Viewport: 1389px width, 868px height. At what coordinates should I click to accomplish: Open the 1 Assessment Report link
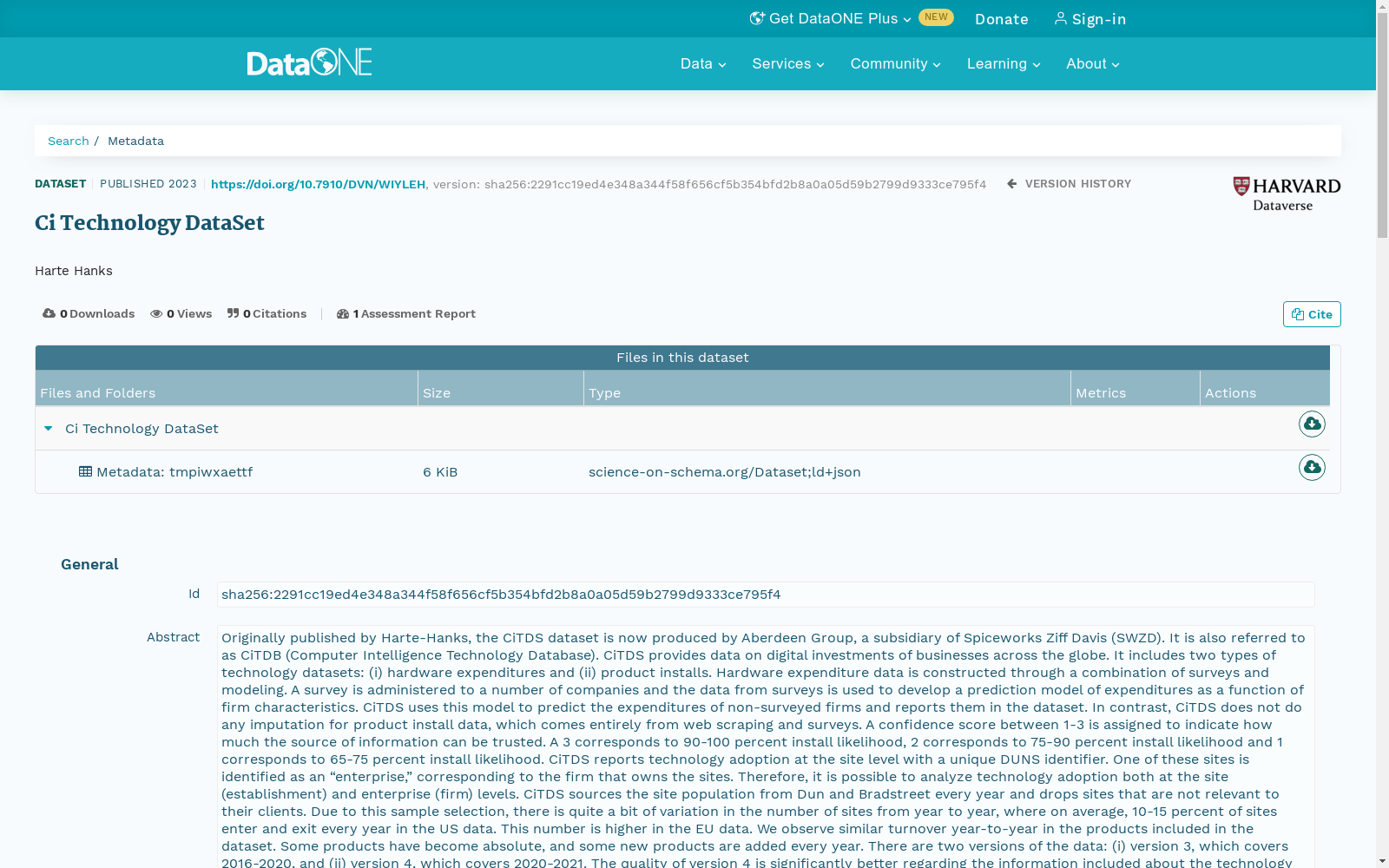coord(406,313)
